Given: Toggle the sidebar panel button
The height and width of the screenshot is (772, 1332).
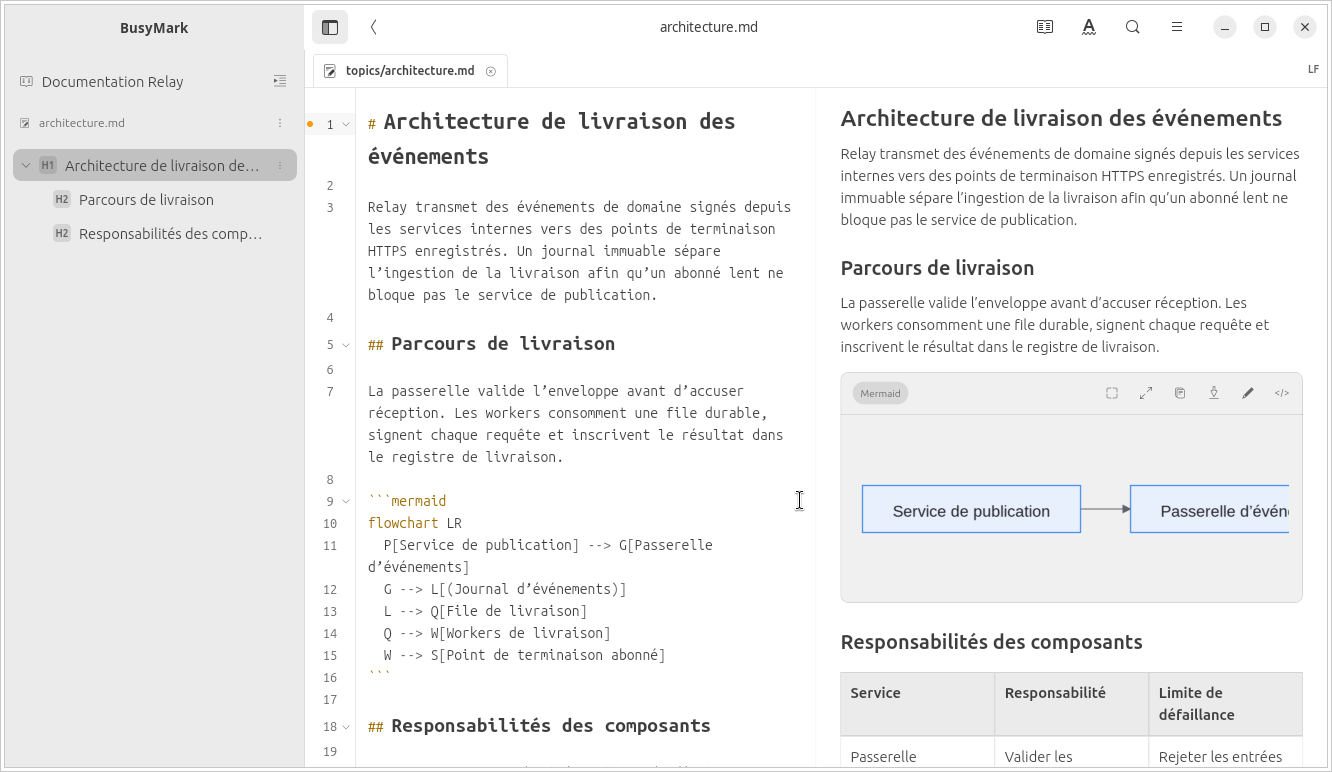Looking at the screenshot, I should tap(330, 27).
